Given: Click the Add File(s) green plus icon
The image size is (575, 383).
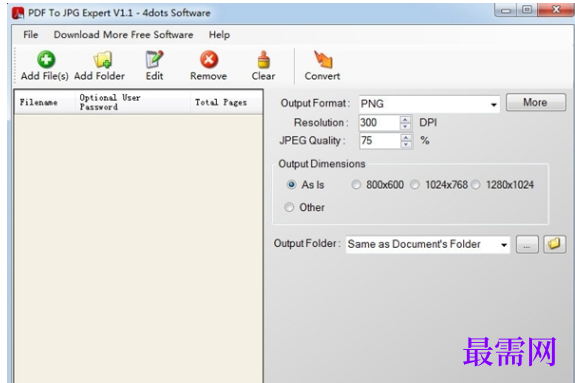Looking at the screenshot, I should 46,59.
